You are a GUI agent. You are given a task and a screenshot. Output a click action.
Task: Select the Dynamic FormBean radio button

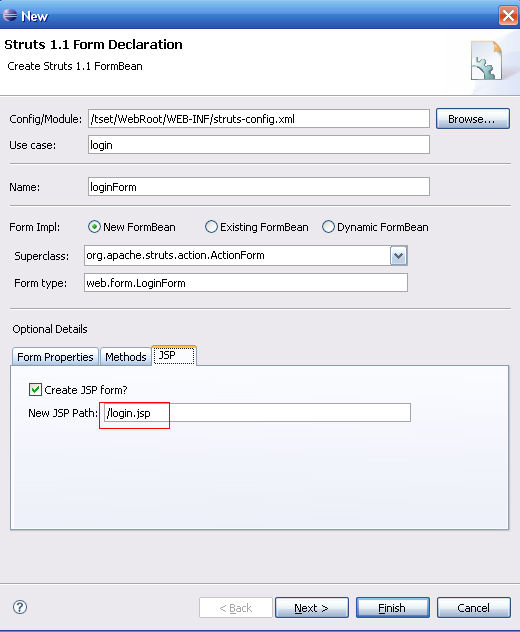[x=328, y=227]
